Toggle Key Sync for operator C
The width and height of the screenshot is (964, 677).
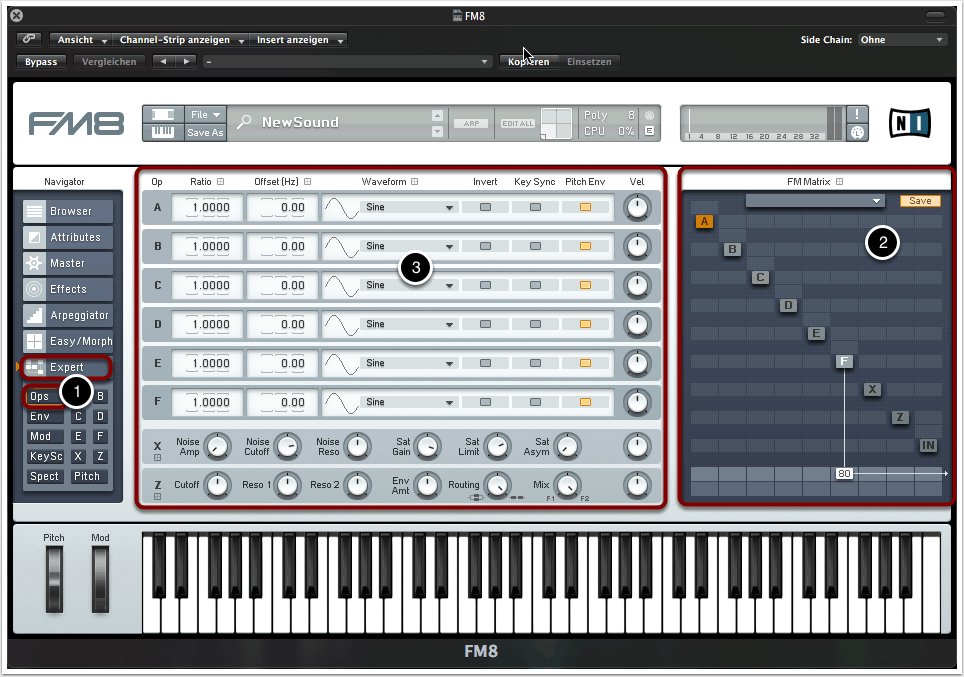(x=535, y=285)
